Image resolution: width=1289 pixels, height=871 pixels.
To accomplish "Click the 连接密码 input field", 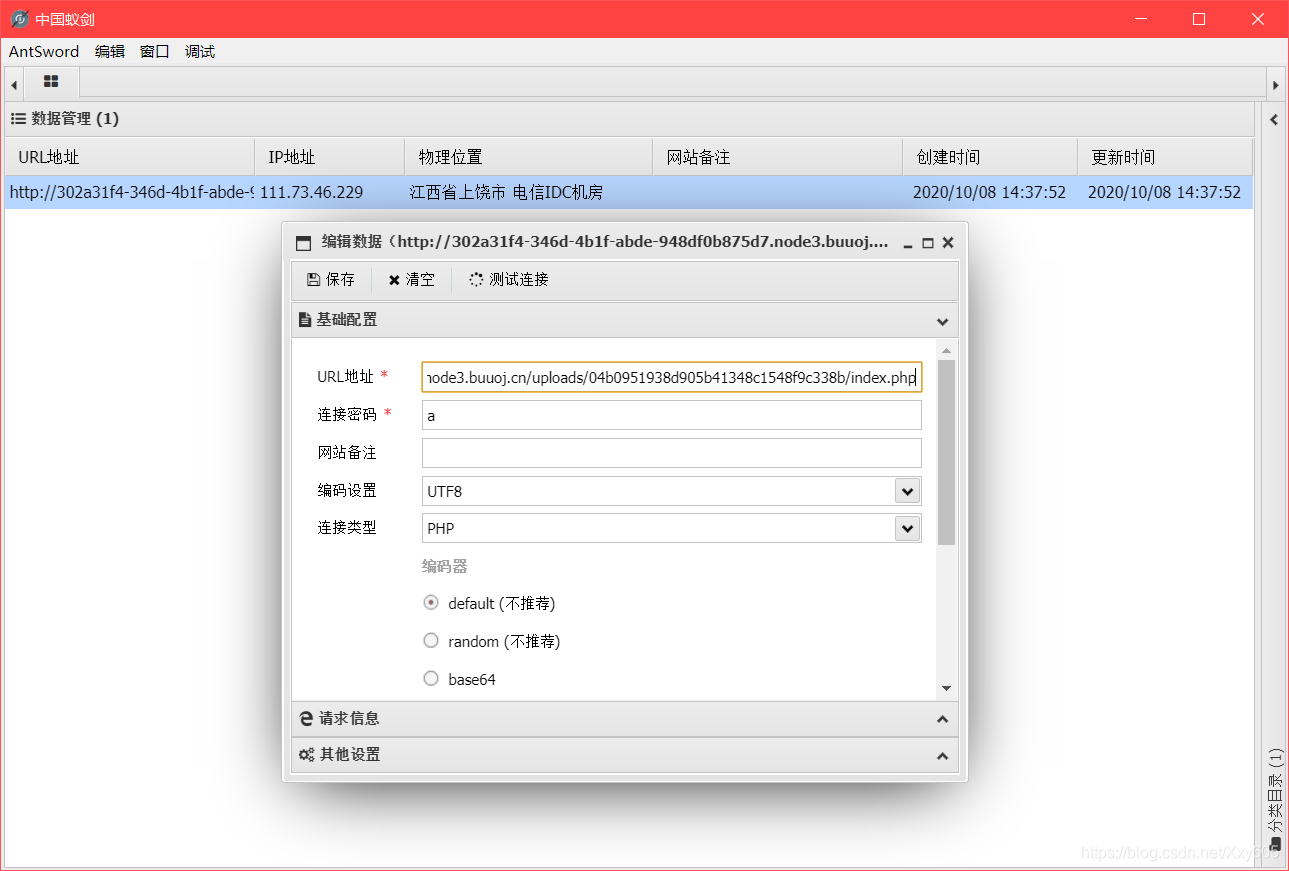I will click(672, 415).
